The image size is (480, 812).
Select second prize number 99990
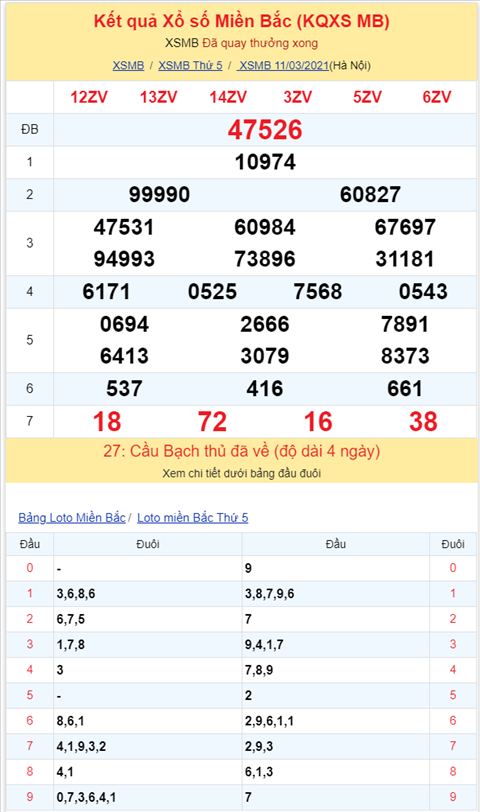159,195
